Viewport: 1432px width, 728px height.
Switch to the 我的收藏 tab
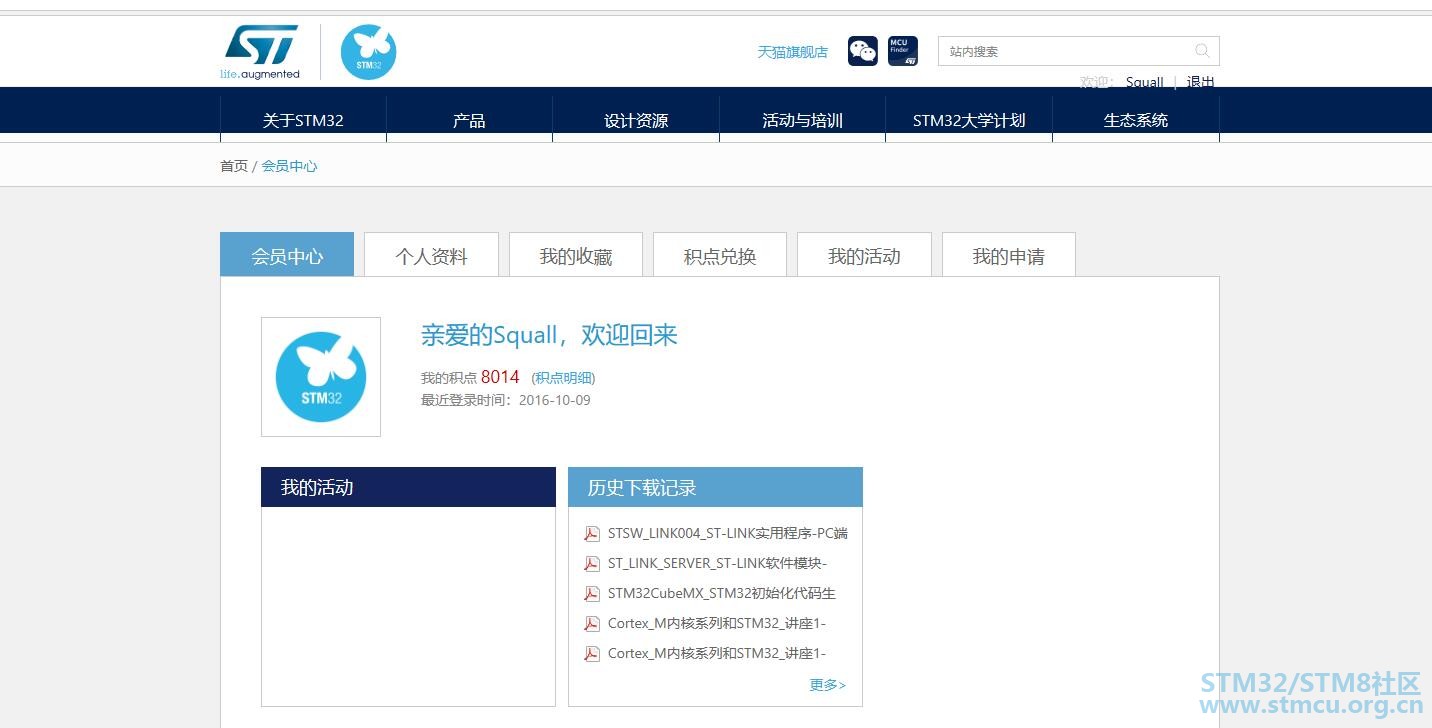576,255
